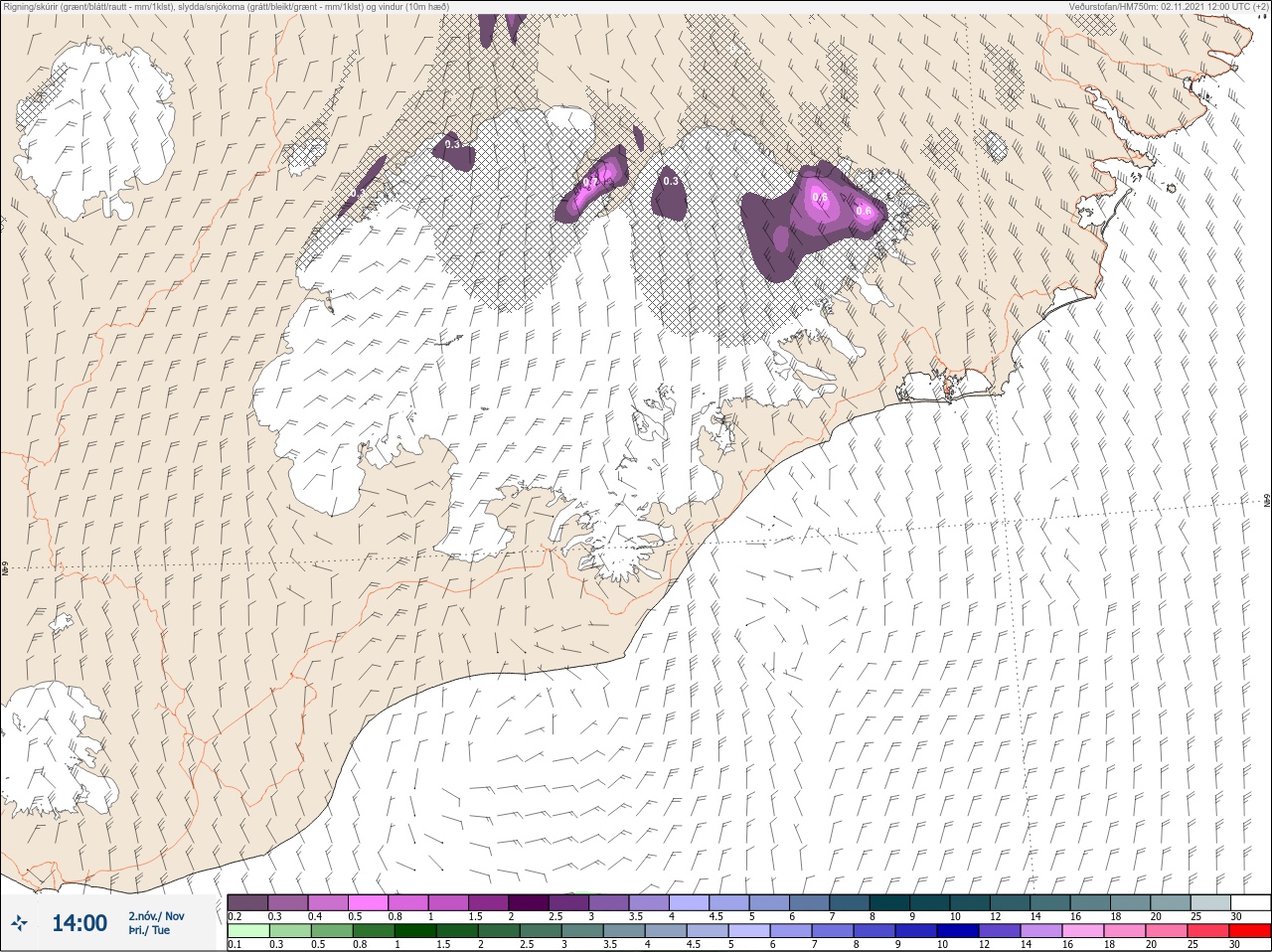Viewport: 1272px width, 952px height.
Task: Pick the dark teal 9 swatch in upper legend
Action: point(930,902)
